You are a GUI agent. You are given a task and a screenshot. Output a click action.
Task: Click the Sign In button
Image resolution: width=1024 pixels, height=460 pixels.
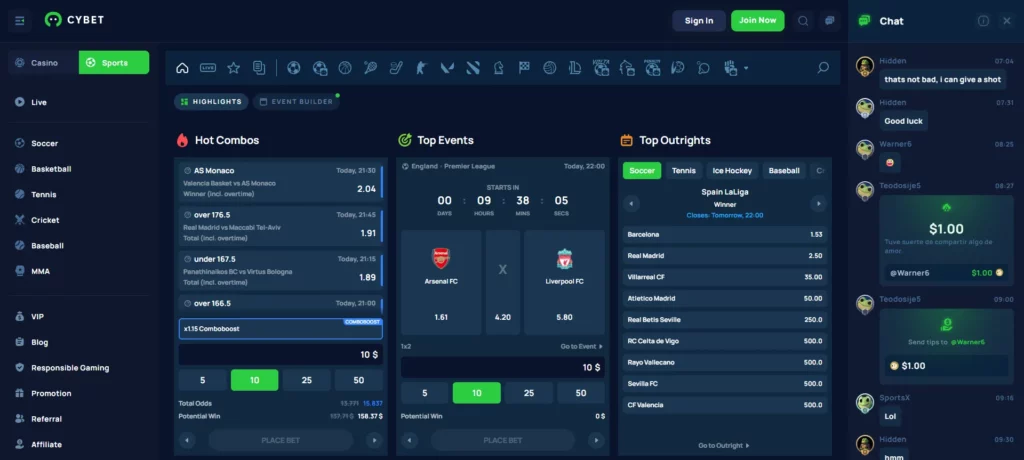pyautogui.click(x=699, y=21)
